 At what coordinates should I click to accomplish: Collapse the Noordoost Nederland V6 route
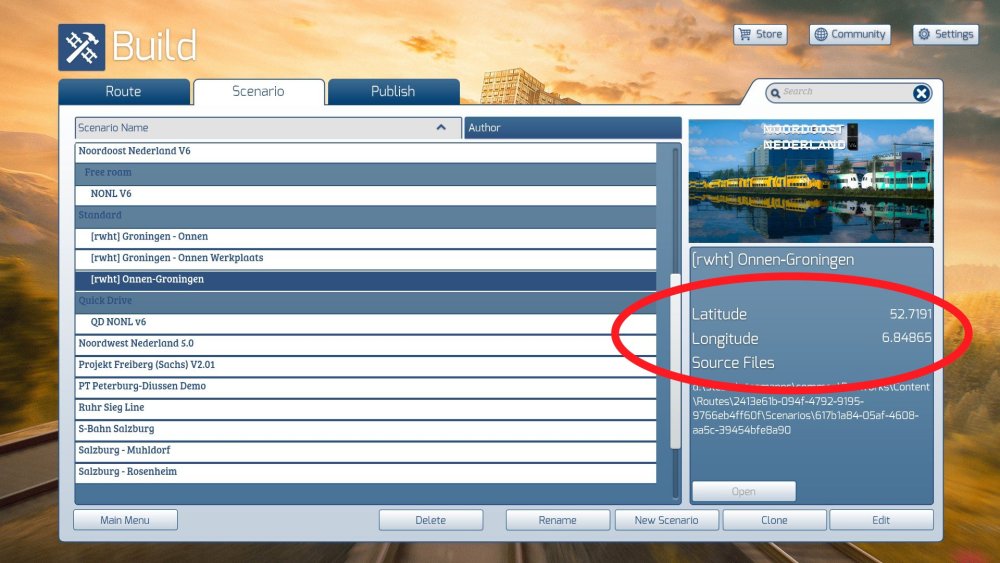tap(134, 151)
